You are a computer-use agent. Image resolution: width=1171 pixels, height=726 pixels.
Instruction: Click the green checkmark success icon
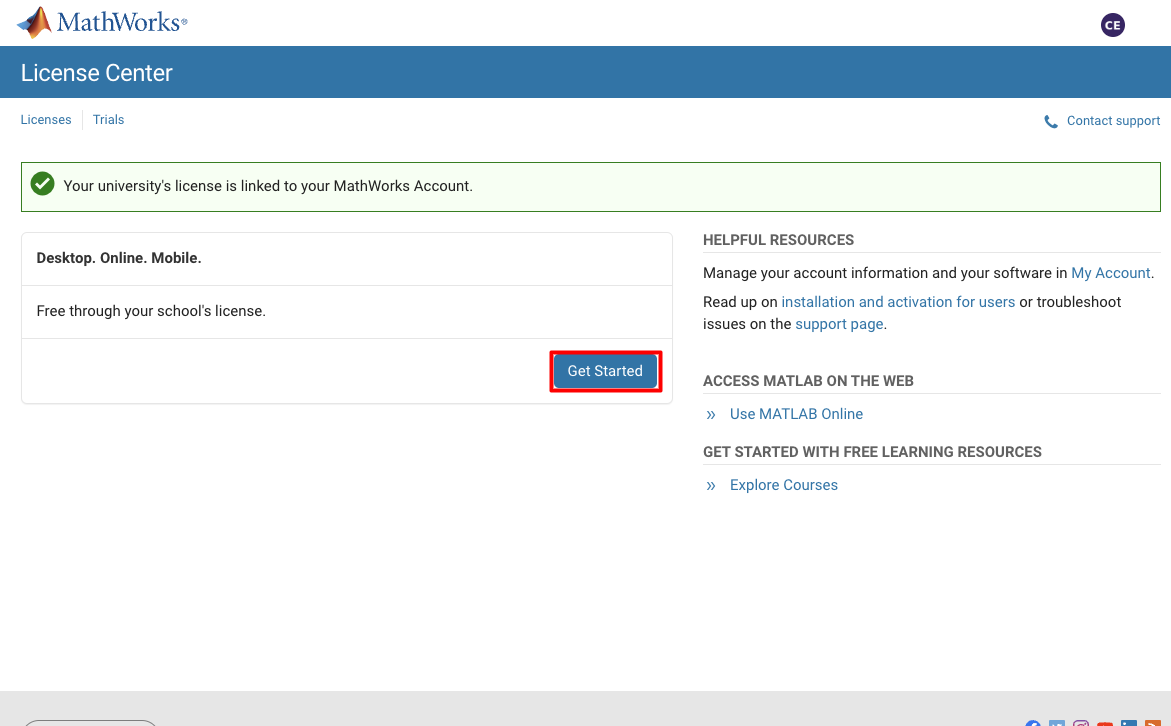pos(43,184)
